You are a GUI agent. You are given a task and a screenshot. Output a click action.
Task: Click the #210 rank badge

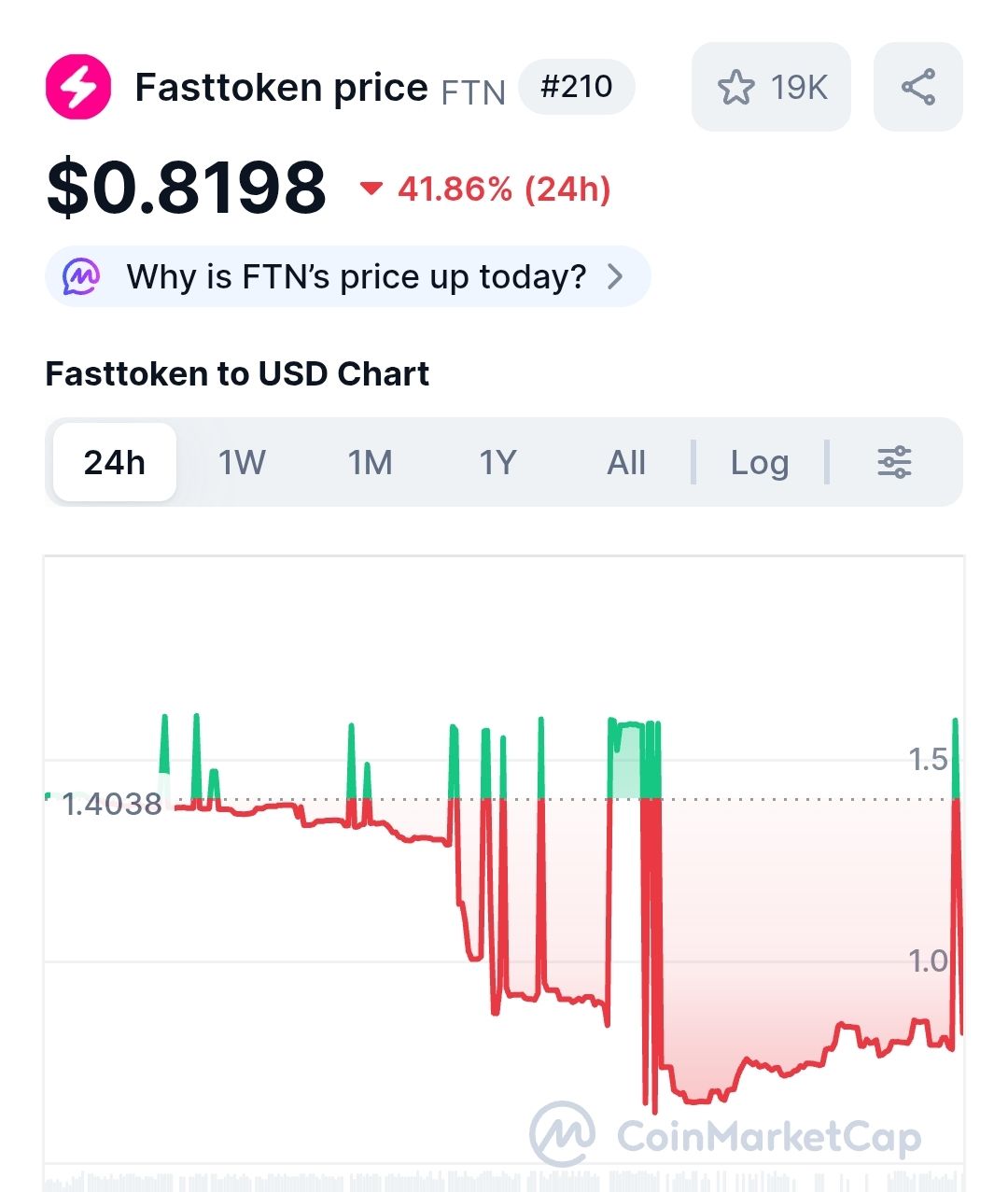point(577,87)
